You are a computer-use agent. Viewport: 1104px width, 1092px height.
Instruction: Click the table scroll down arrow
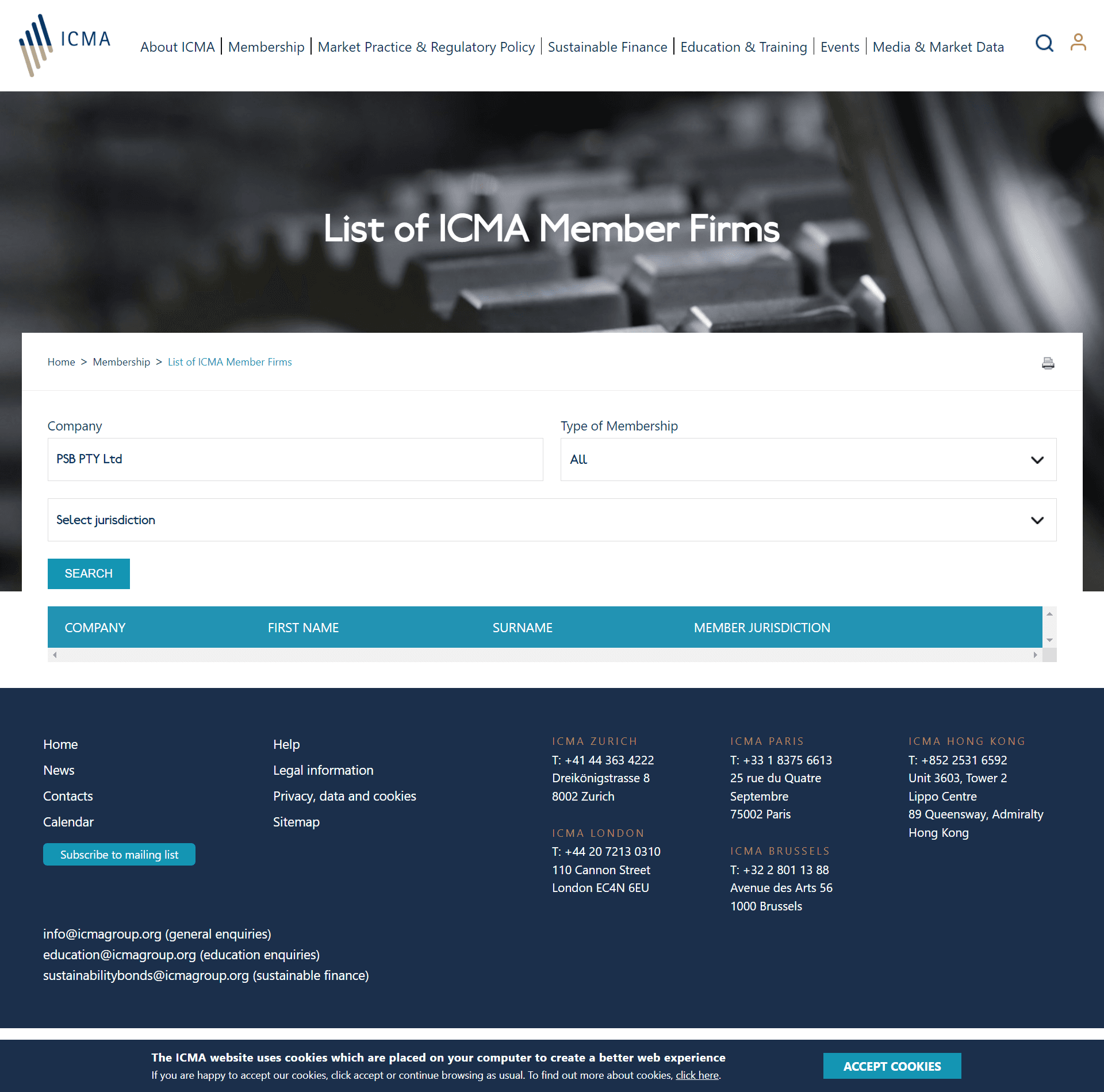tap(1049, 640)
